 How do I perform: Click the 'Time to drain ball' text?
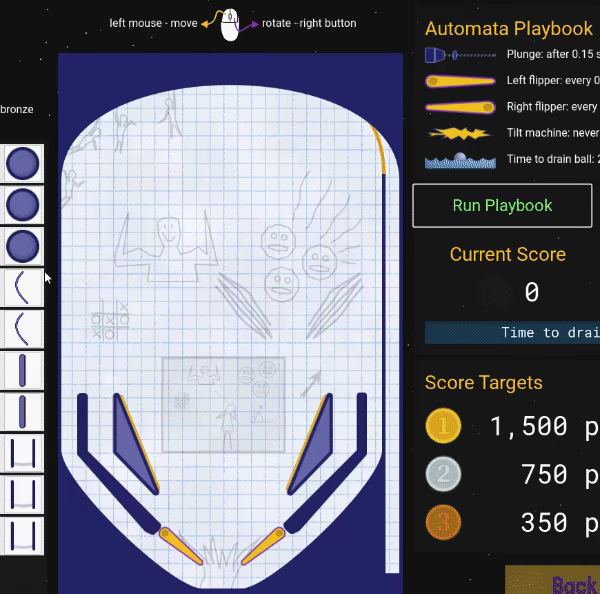coord(553,159)
